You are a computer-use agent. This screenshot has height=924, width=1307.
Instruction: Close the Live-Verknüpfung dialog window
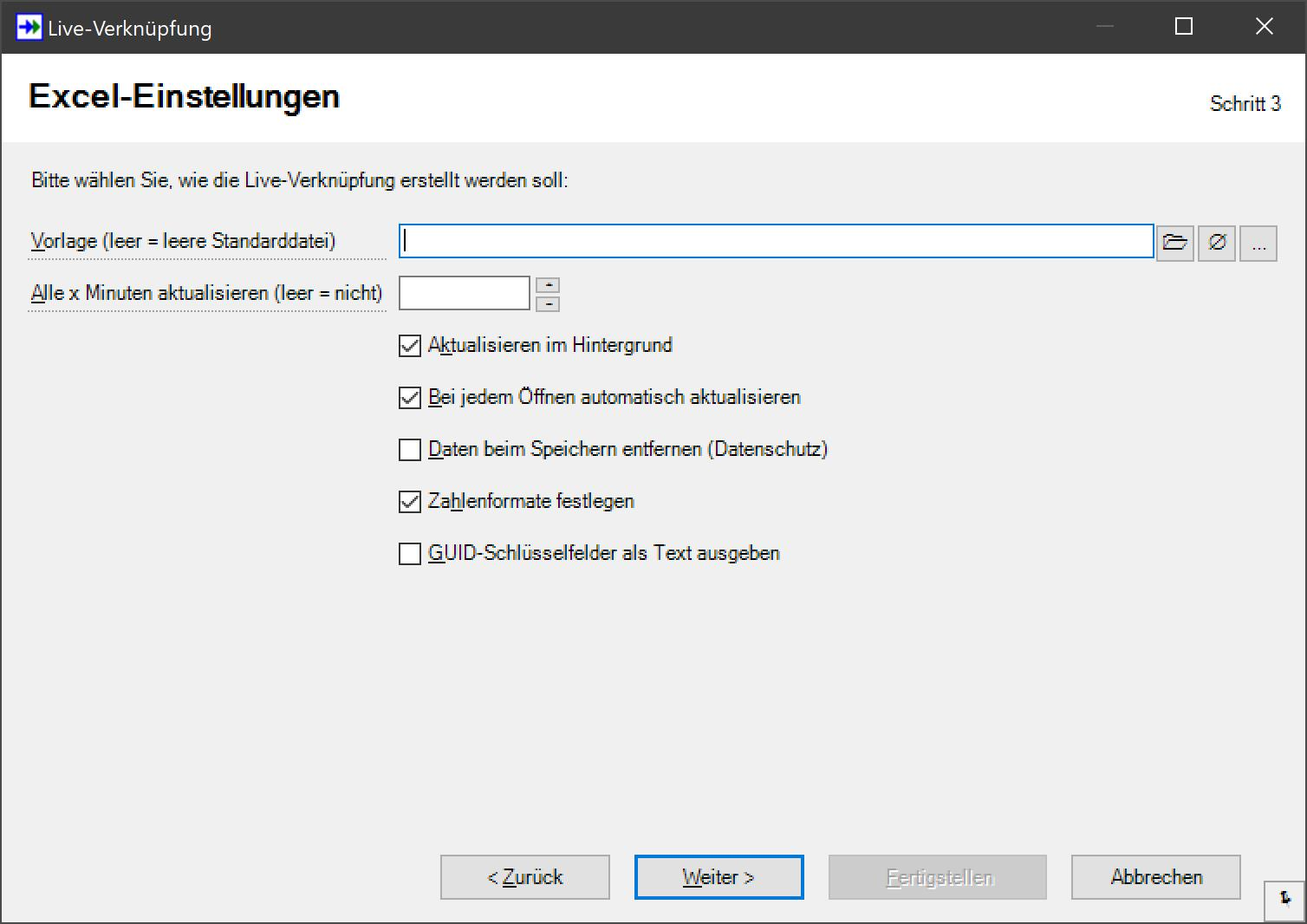tap(1265, 27)
